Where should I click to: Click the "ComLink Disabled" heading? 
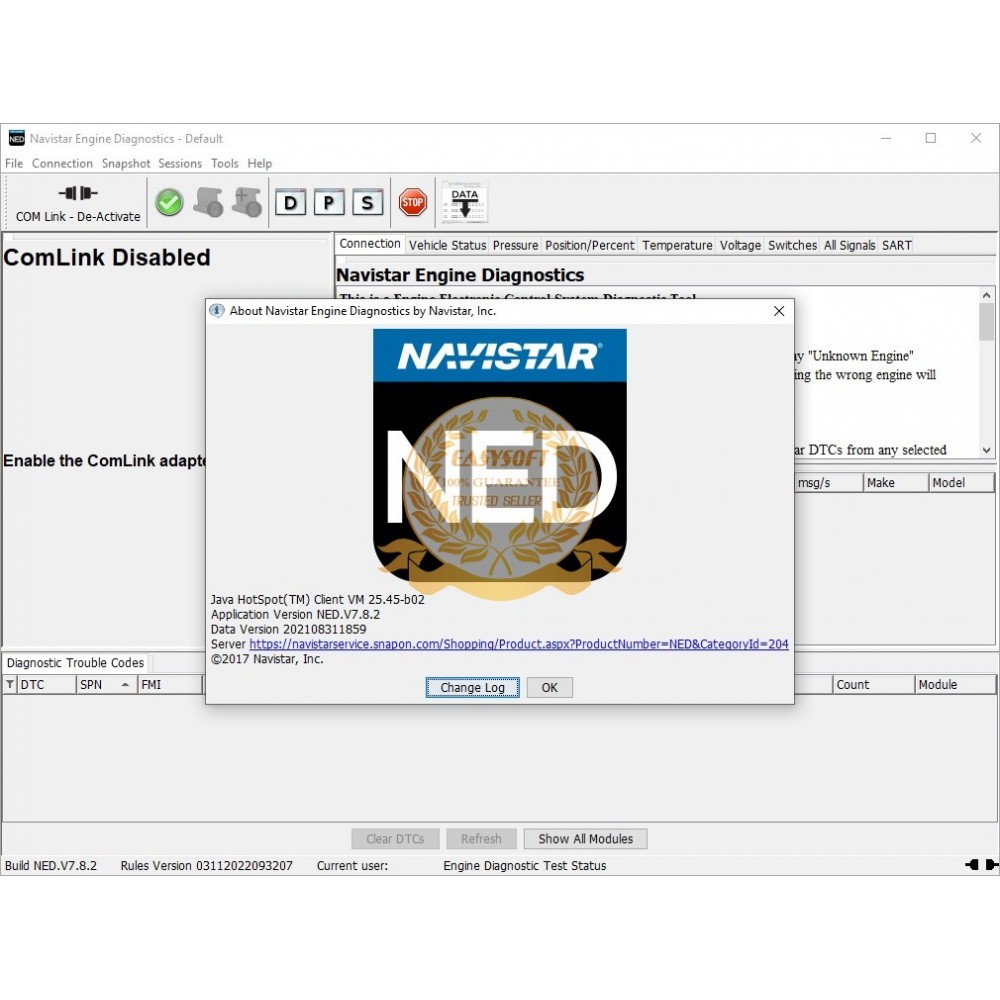pyautogui.click(x=107, y=257)
